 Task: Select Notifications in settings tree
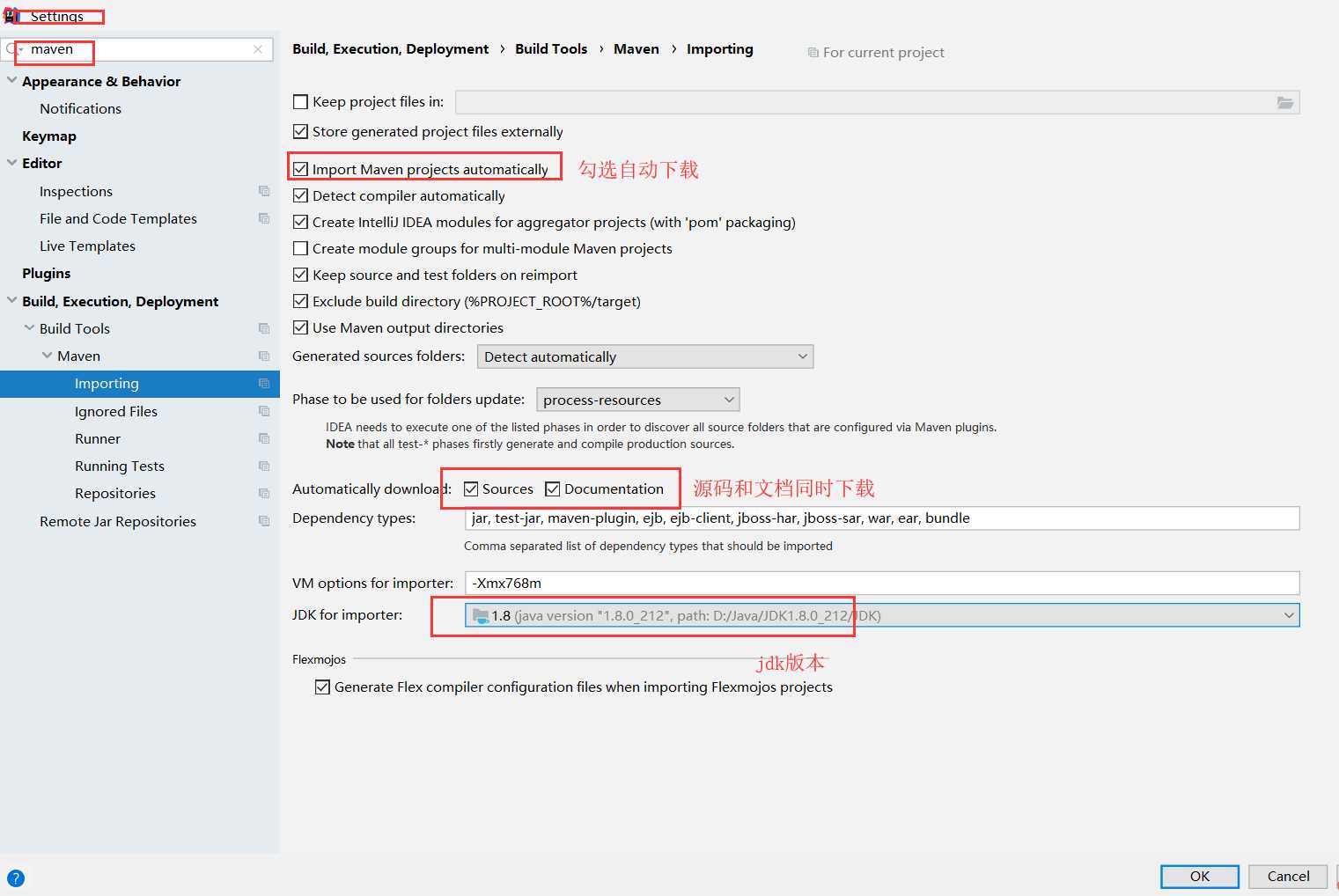click(80, 108)
